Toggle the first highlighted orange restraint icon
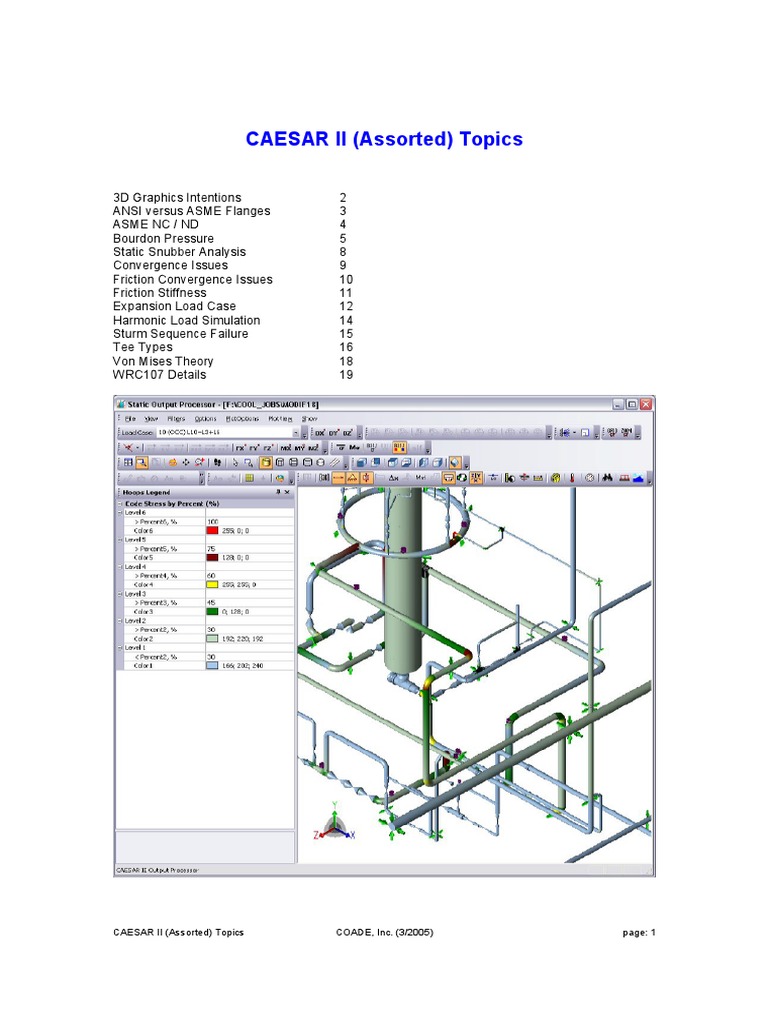Image resolution: width=768 pixels, height=1024 pixels. (338, 478)
